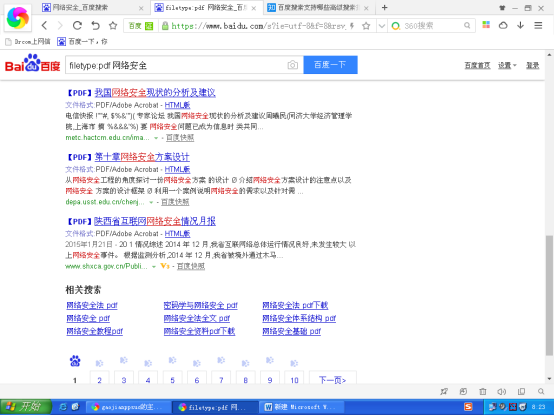Viewport: 554px width, 416px height.
Task: Go to results page 2
Action: 99,377
